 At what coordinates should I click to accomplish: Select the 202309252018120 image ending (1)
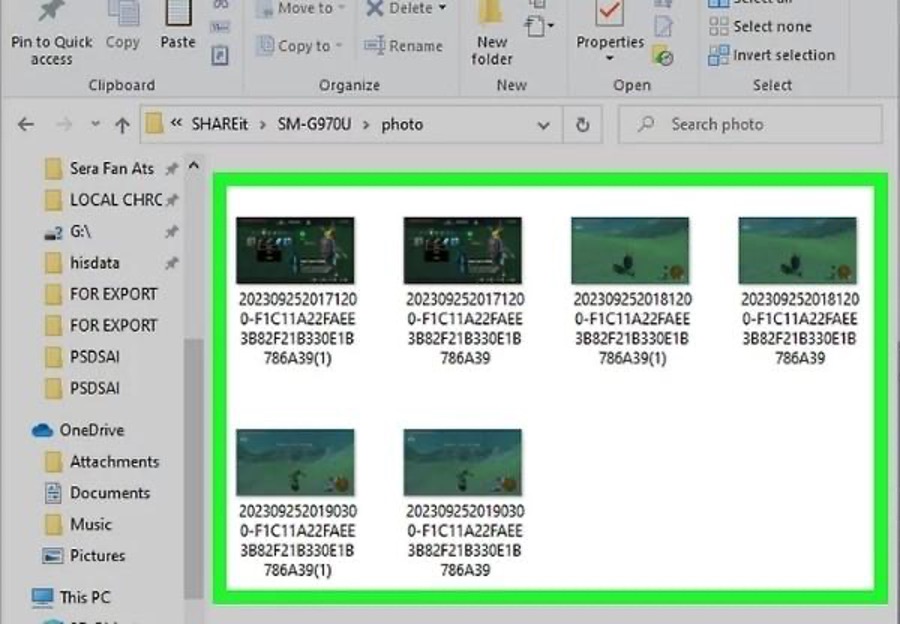click(x=631, y=292)
